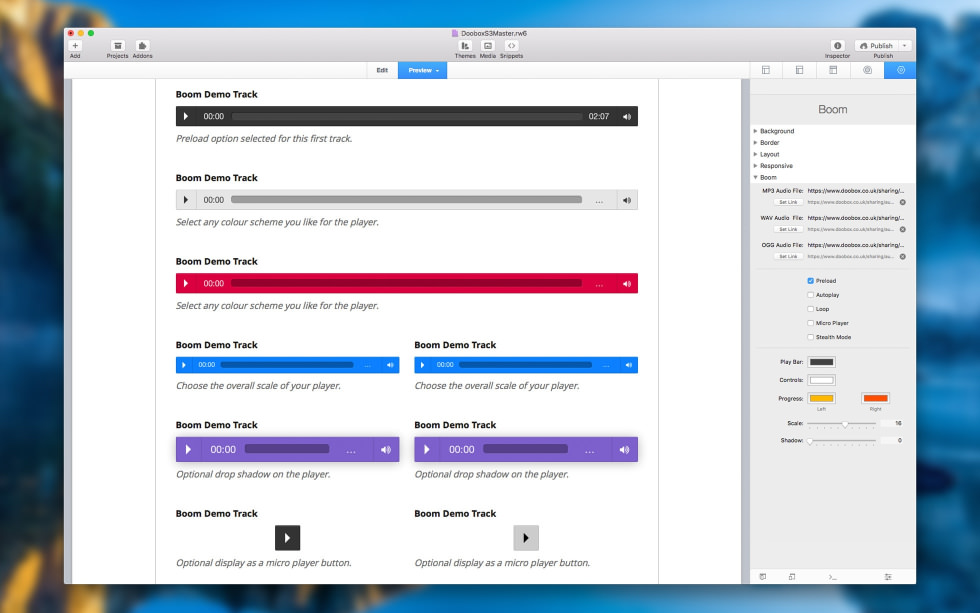
Task: Click Set Link for MP3 Audio File
Action: click(788, 202)
